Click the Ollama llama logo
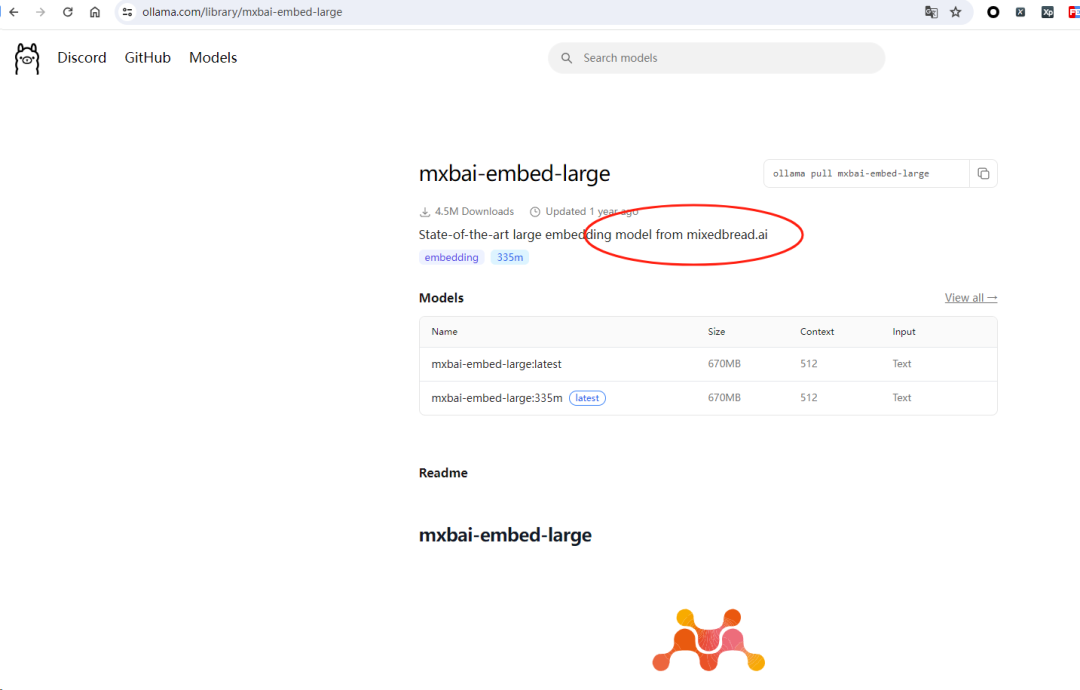Image resolution: width=1080 pixels, height=690 pixels. pyautogui.click(x=27, y=59)
